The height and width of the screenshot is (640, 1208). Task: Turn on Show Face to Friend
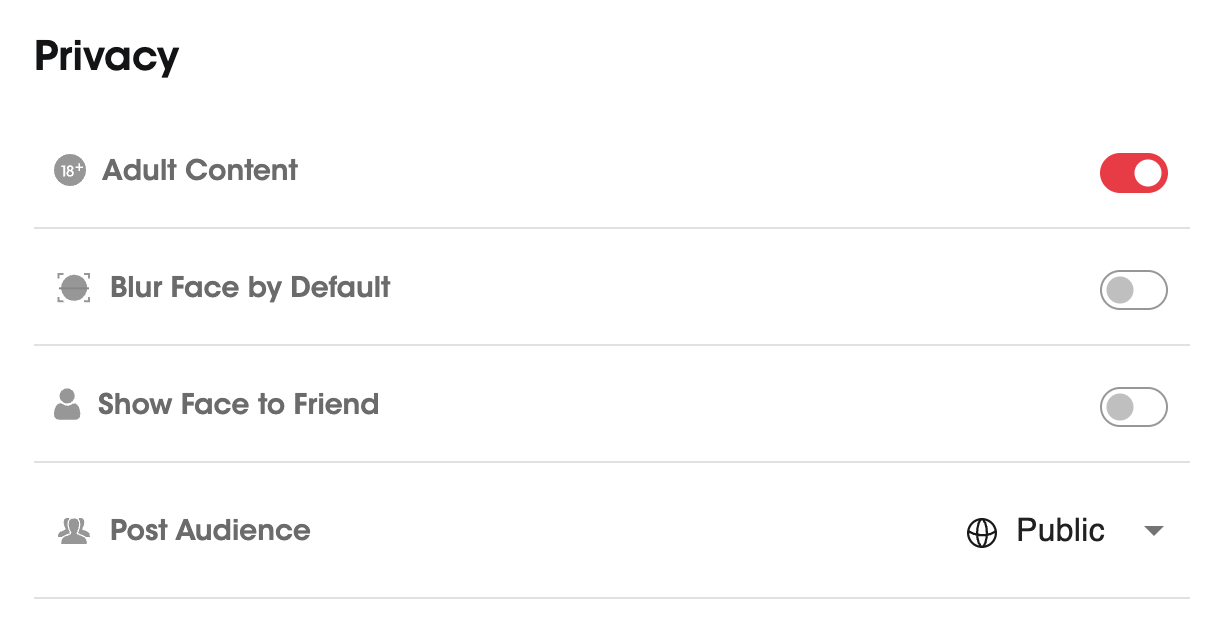(x=1133, y=407)
